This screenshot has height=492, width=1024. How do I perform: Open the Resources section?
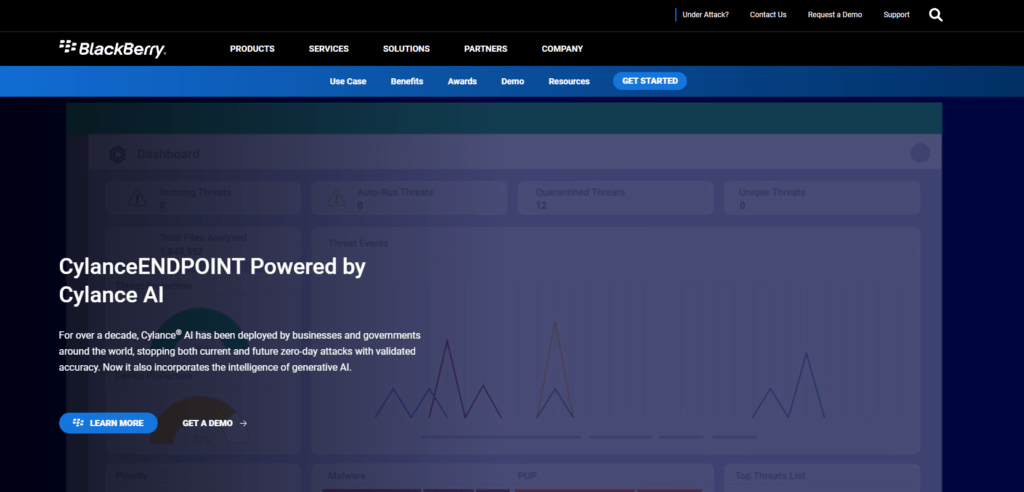point(569,81)
